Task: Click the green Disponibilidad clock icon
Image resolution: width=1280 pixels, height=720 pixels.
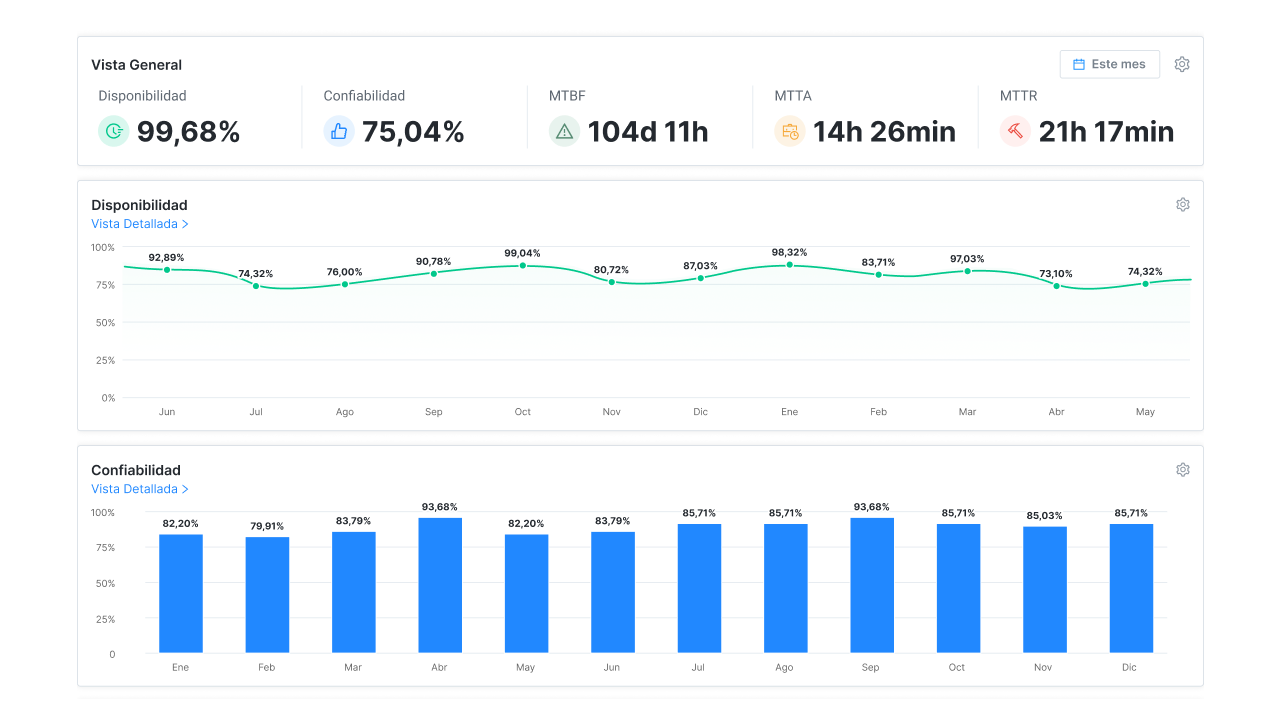Action: click(x=114, y=131)
